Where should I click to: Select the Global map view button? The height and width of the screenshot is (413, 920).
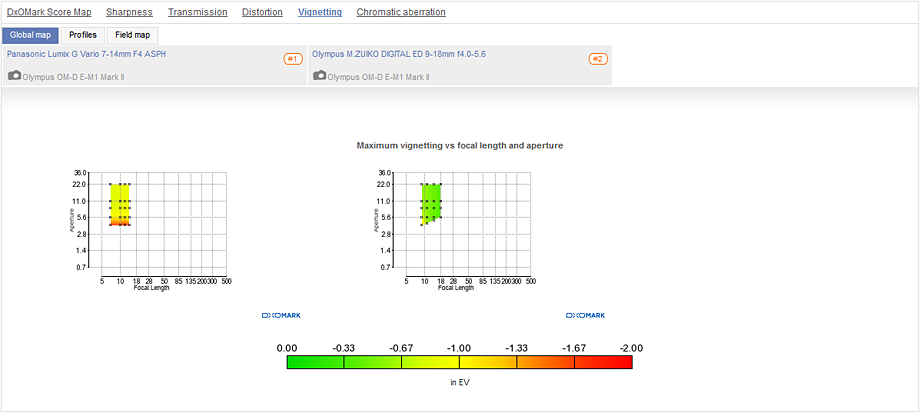(31, 35)
